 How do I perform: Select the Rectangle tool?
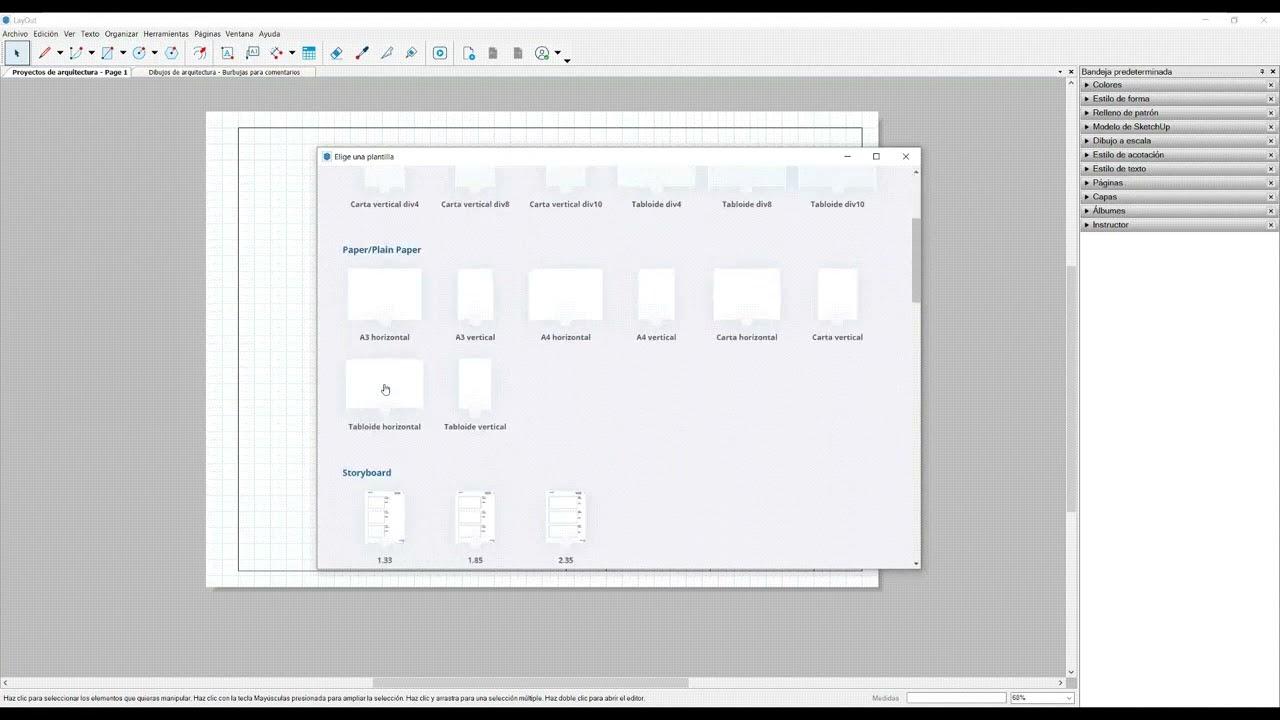click(x=107, y=53)
